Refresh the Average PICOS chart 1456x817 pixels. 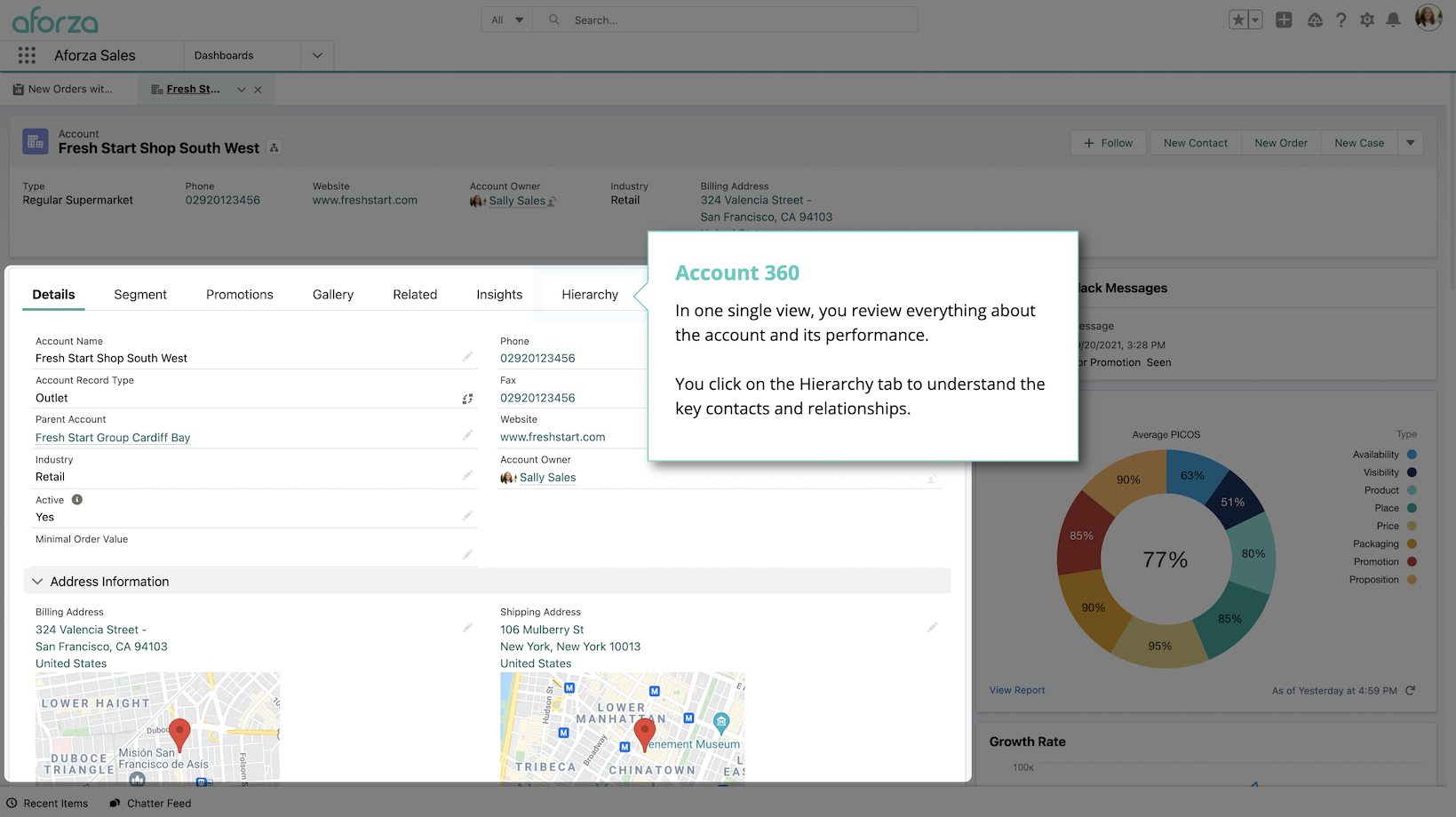[1410, 690]
